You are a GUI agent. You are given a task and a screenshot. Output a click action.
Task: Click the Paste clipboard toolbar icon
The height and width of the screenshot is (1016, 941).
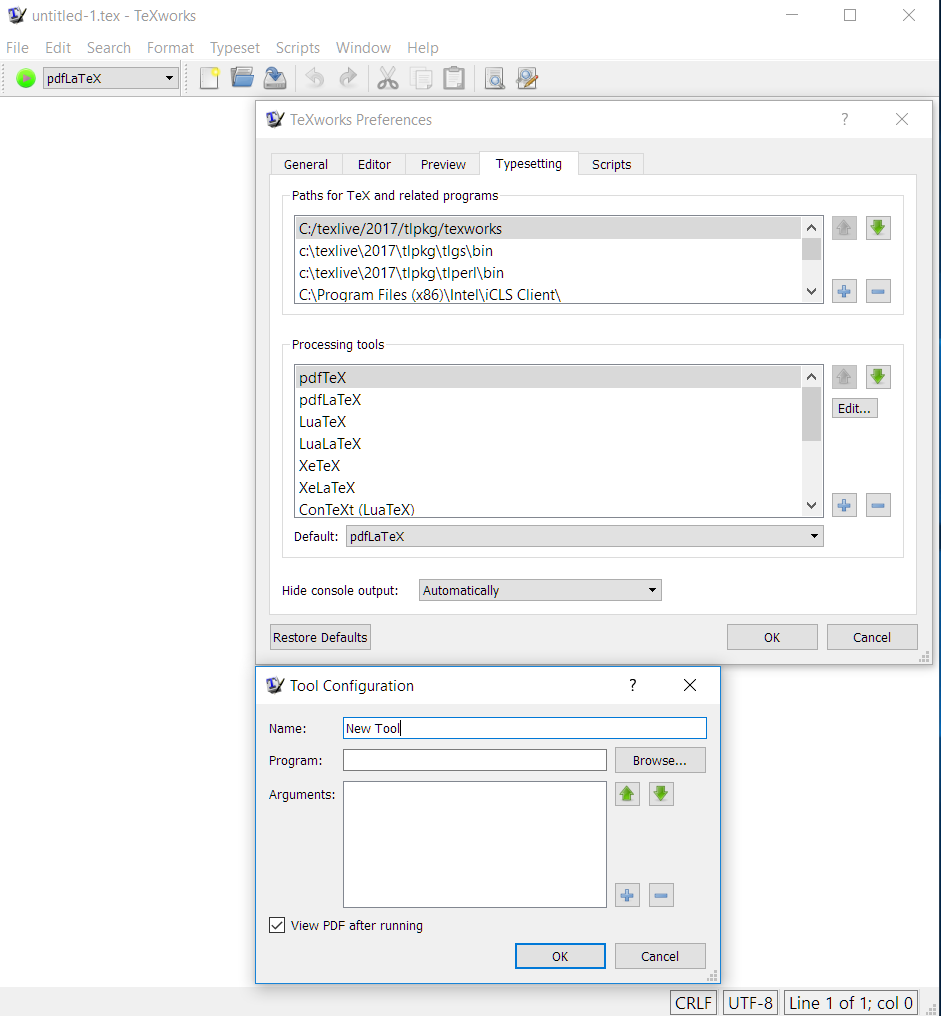[x=454, y=78]
